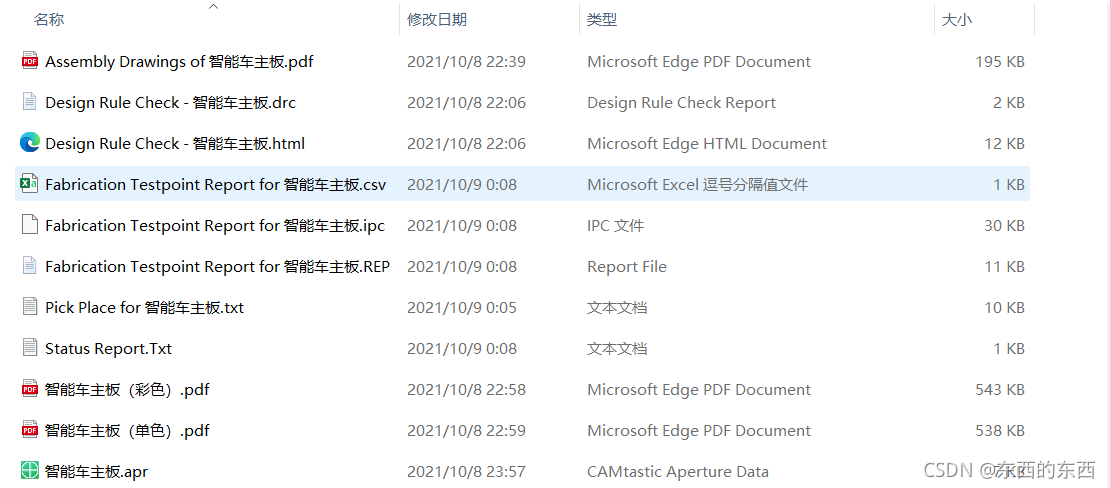Click PDF icon of 智能车主板（彩色）.pdf

coord(30,389)
